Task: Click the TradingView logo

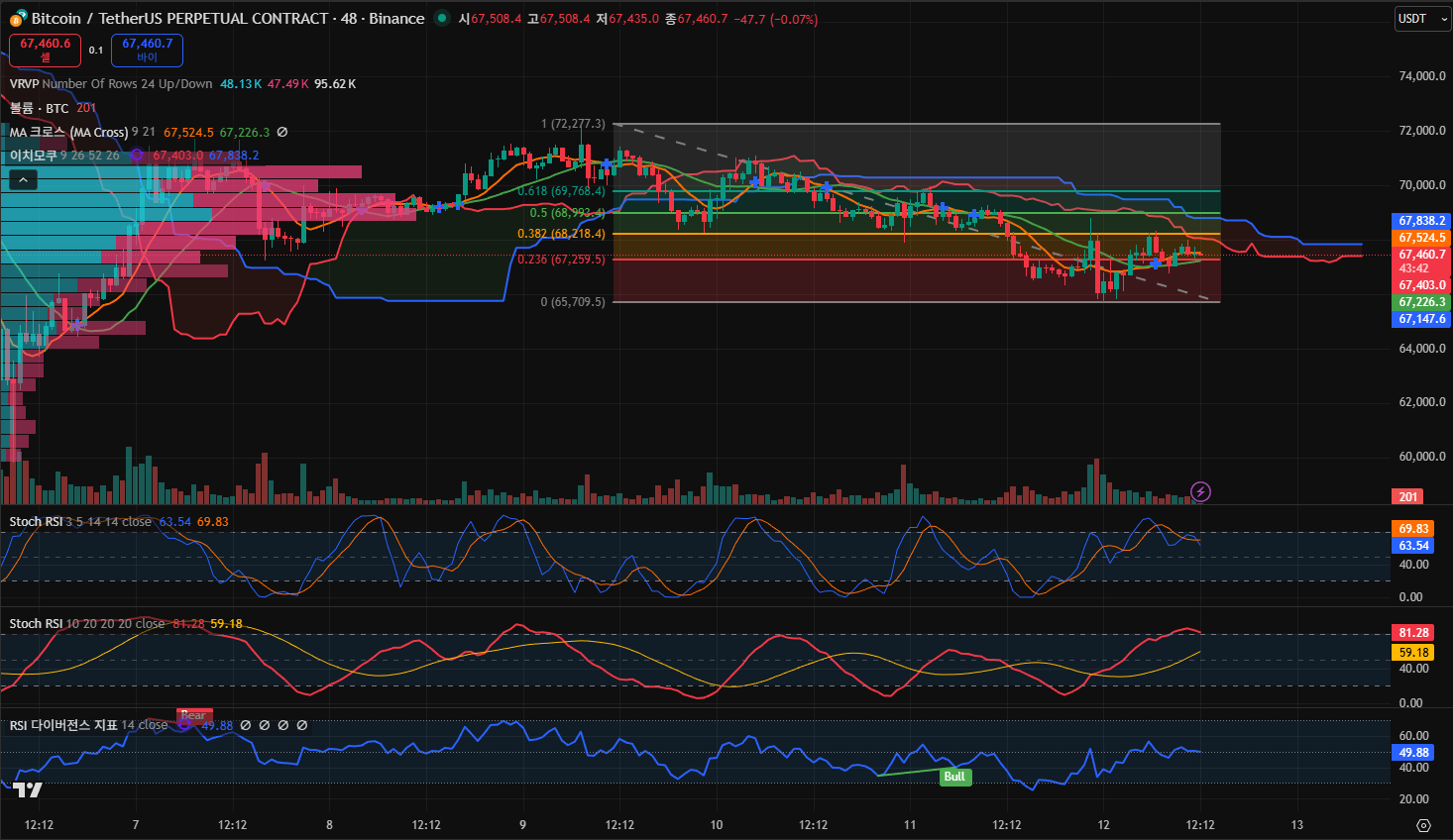Action: [x=28, y=789]
